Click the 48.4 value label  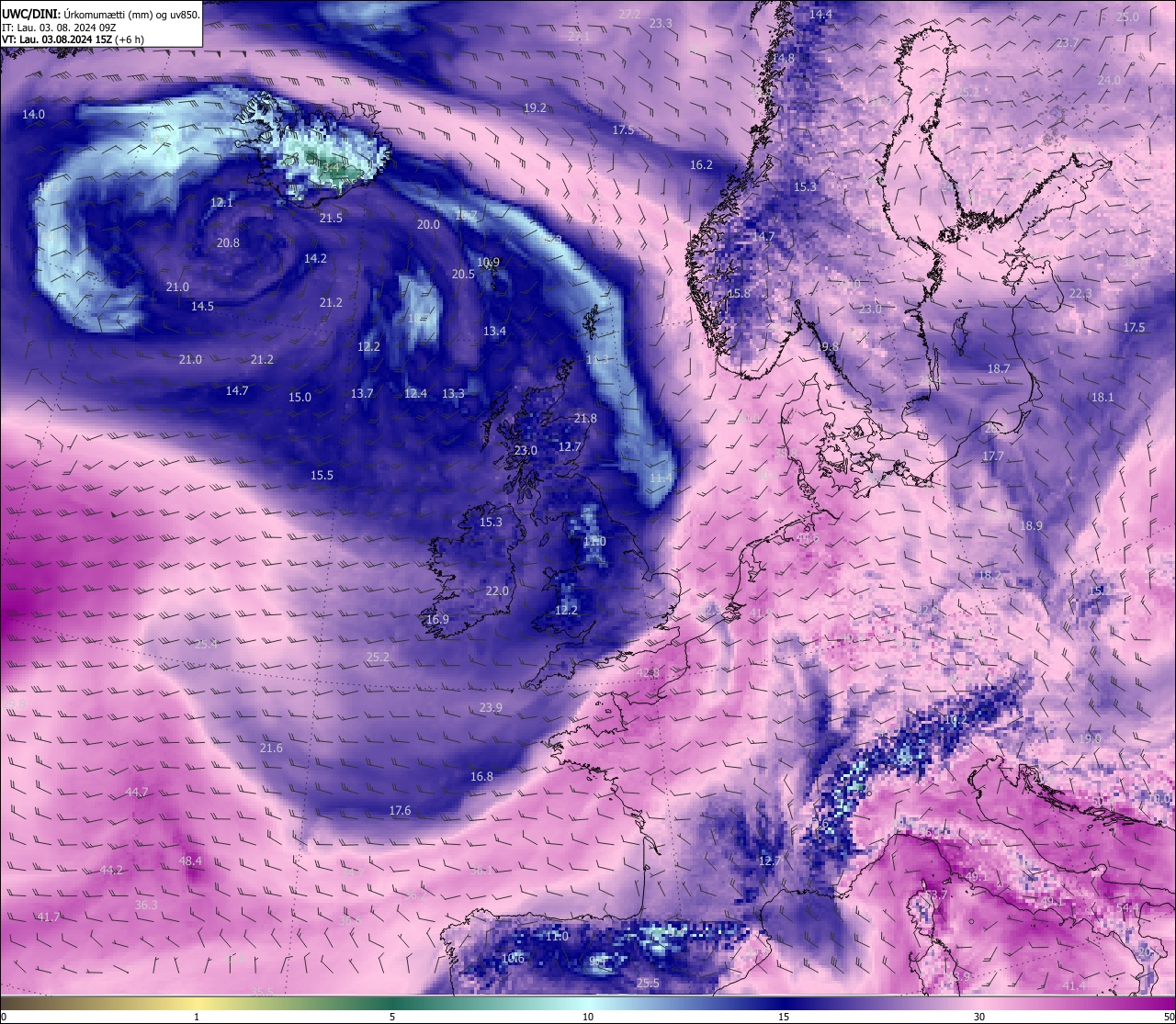[190, 861]
